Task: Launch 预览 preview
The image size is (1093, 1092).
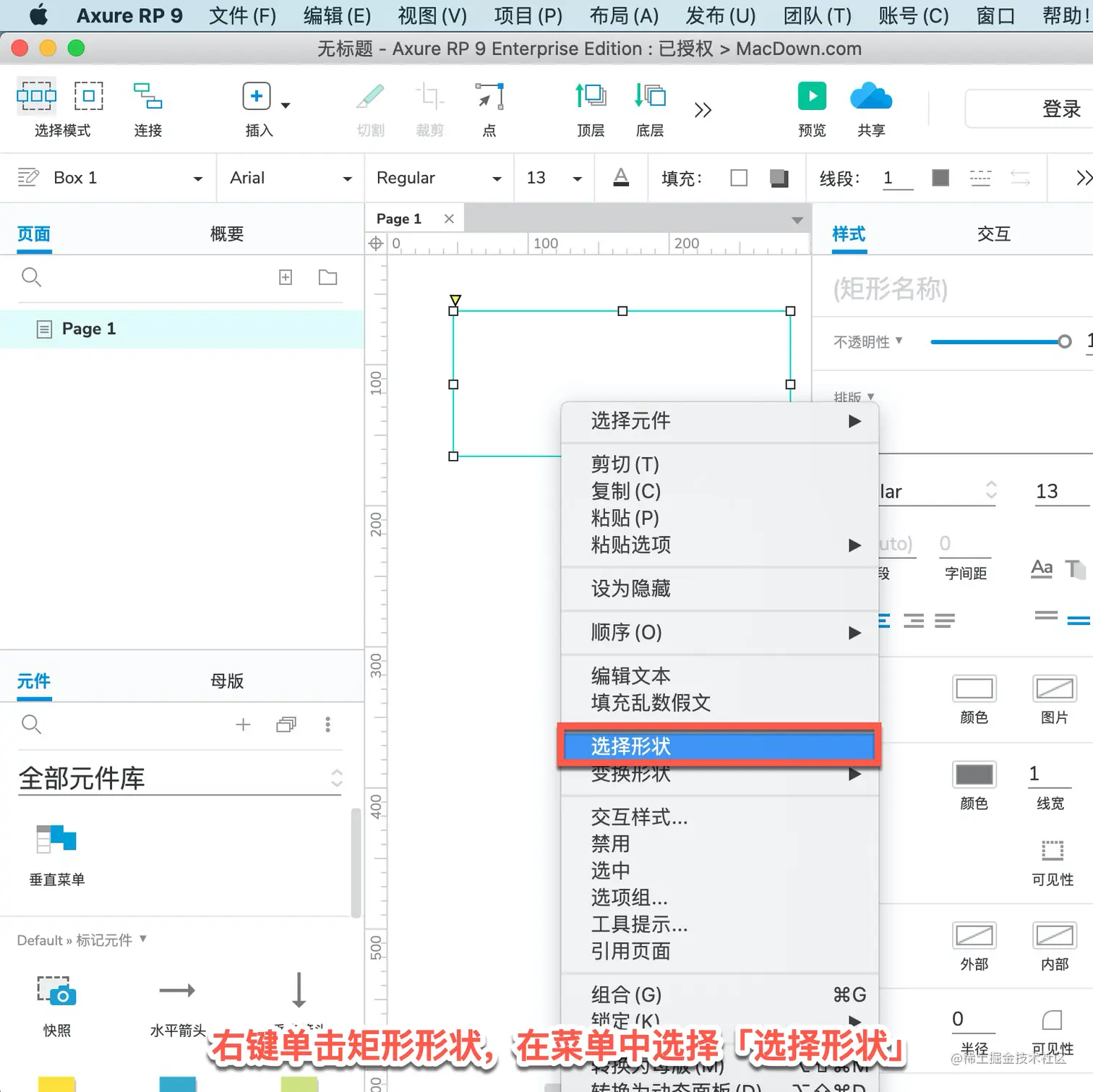Action: click(812, 96)
